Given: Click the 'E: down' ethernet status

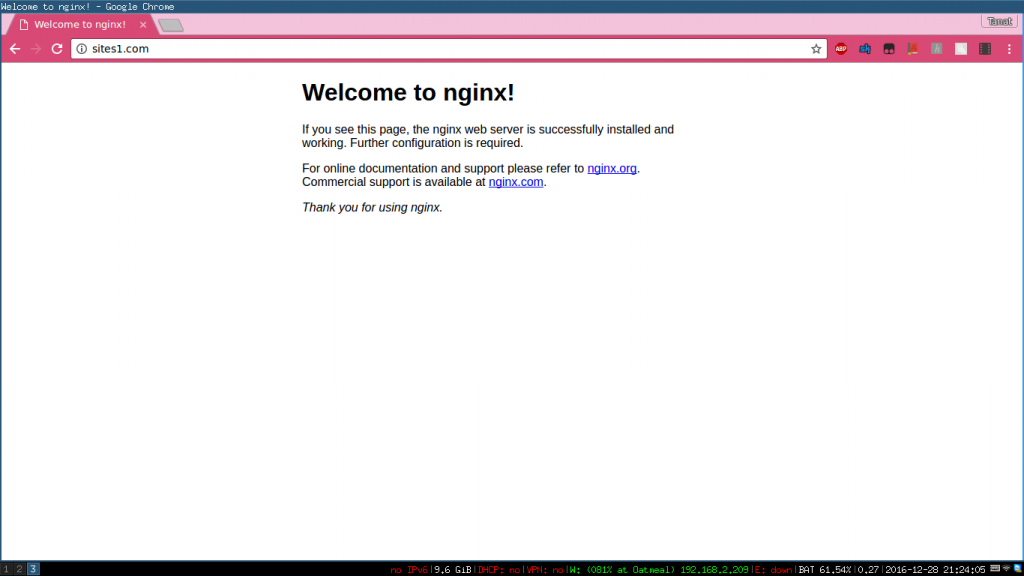Looking at the screenshot, I should pyautogui.click(x=774, y=570).
